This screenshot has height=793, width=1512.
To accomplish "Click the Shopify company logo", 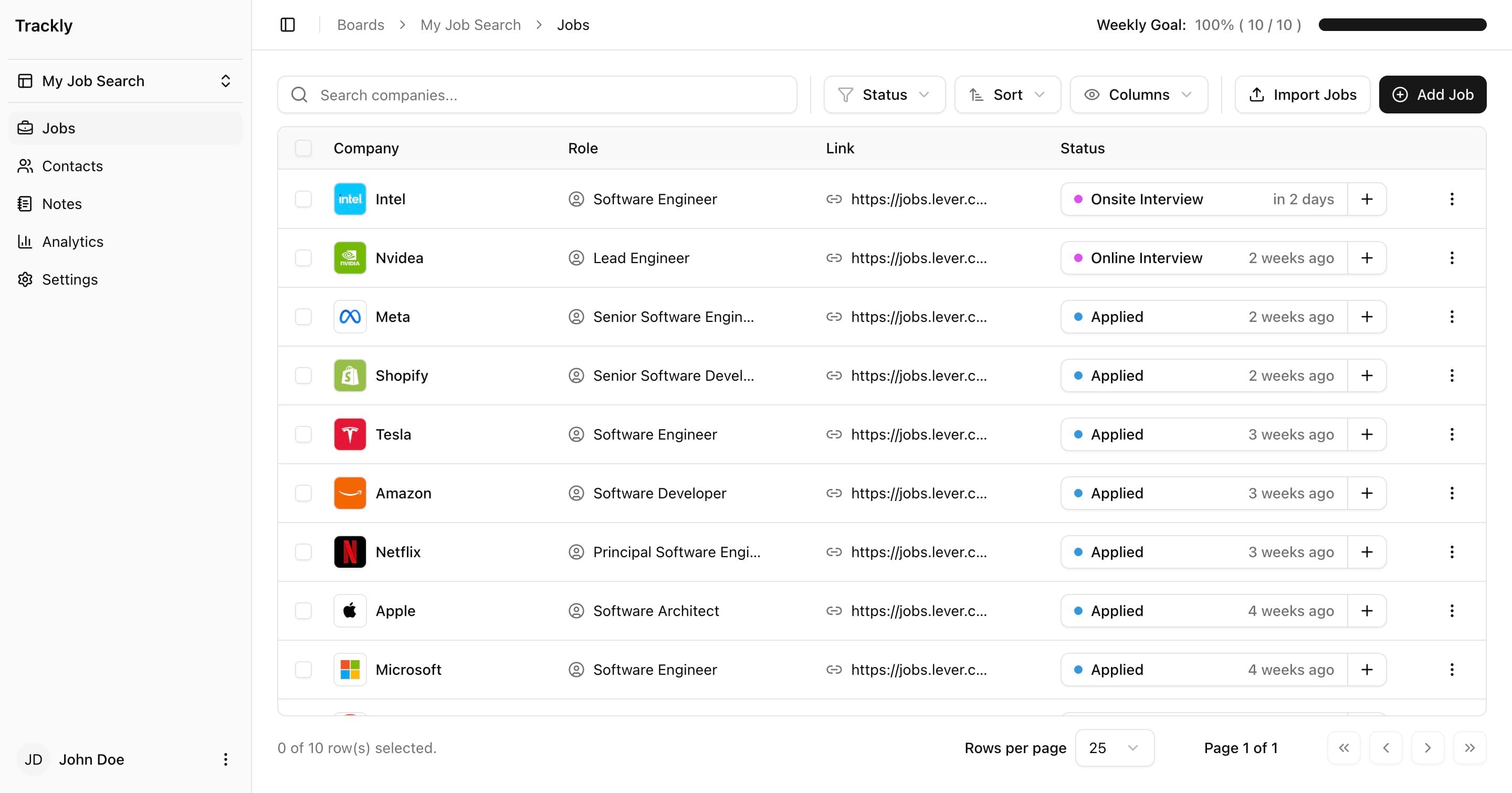I will (x=350, y=375).
